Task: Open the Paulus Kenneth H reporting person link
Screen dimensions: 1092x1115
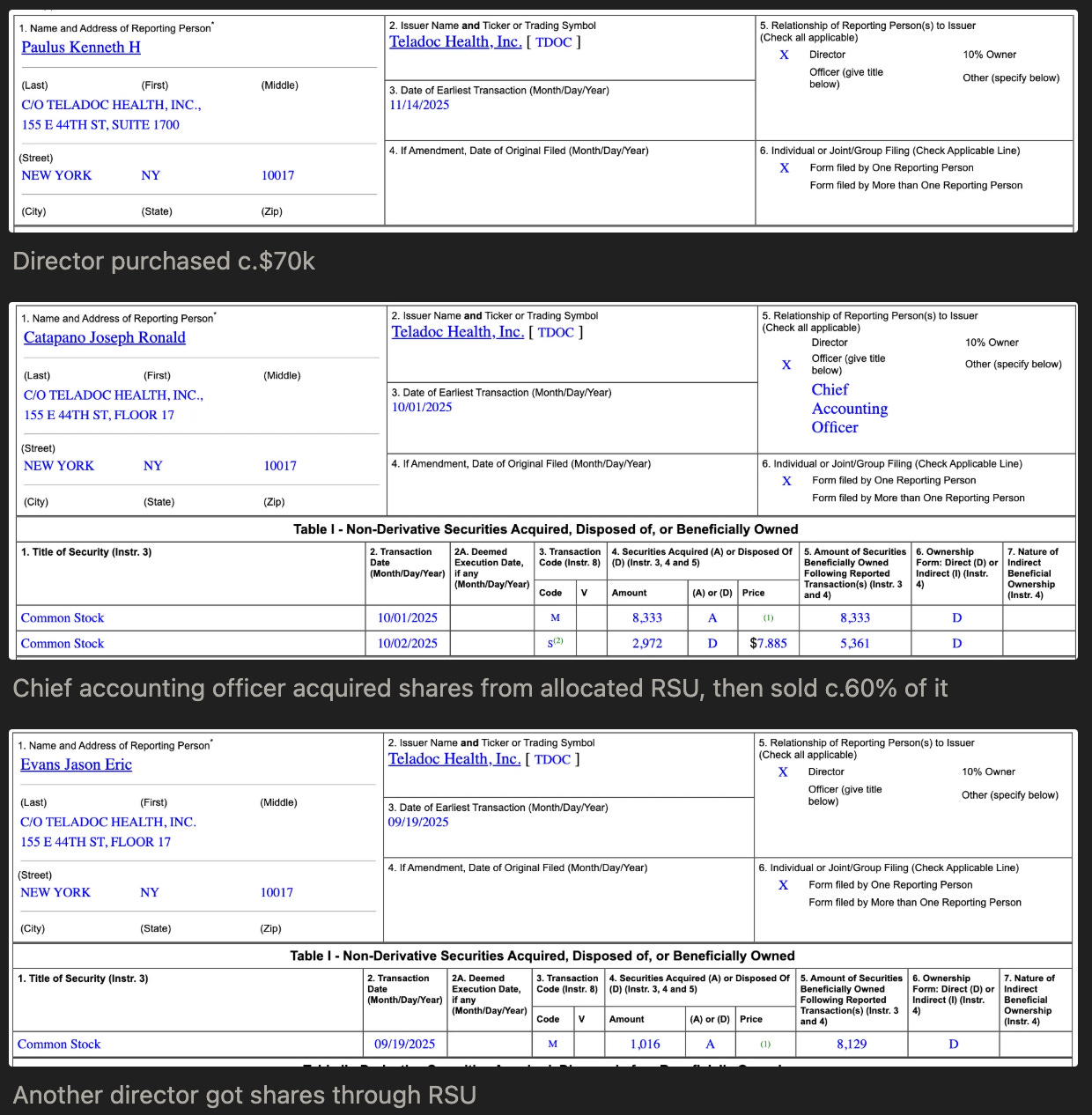Action: pyautogui.click(x=81, y=48)
